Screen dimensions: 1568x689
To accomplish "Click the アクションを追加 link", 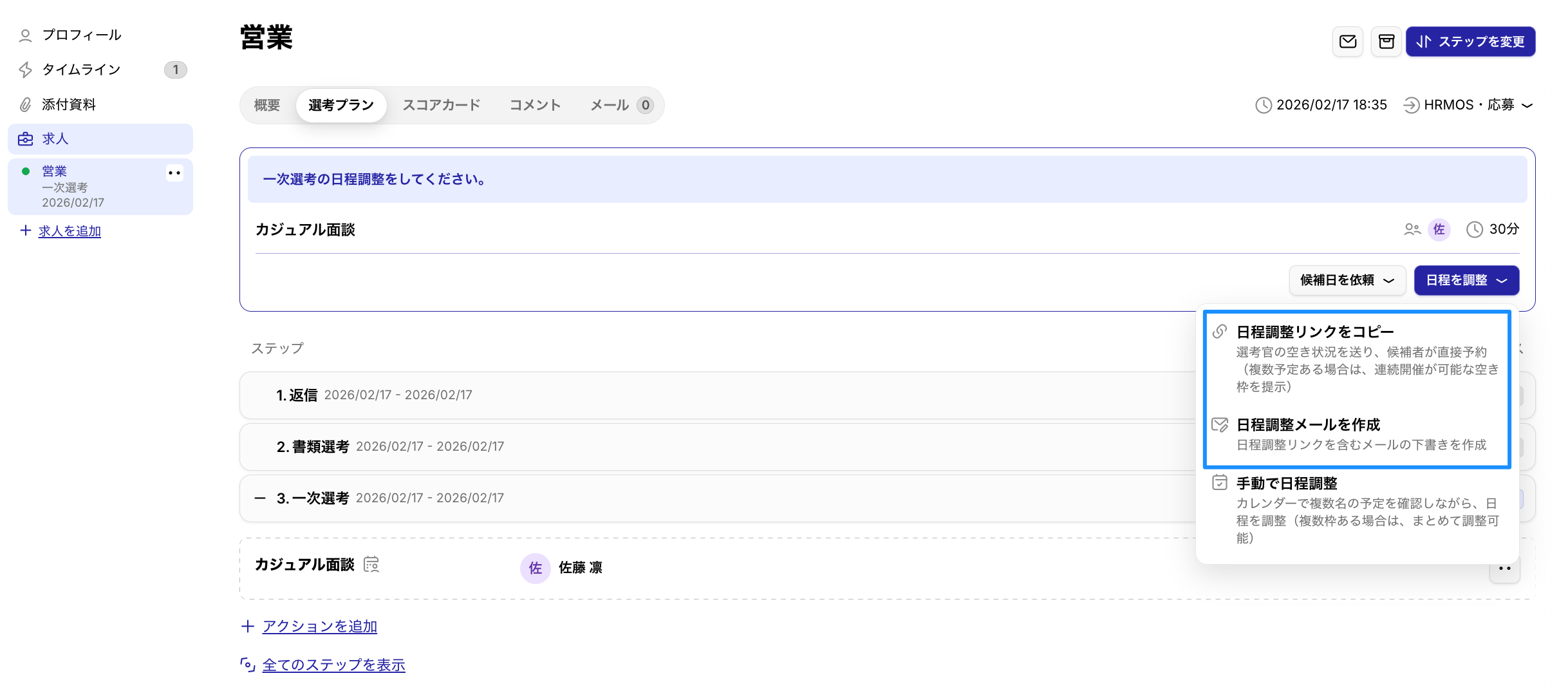I will 319,626.
